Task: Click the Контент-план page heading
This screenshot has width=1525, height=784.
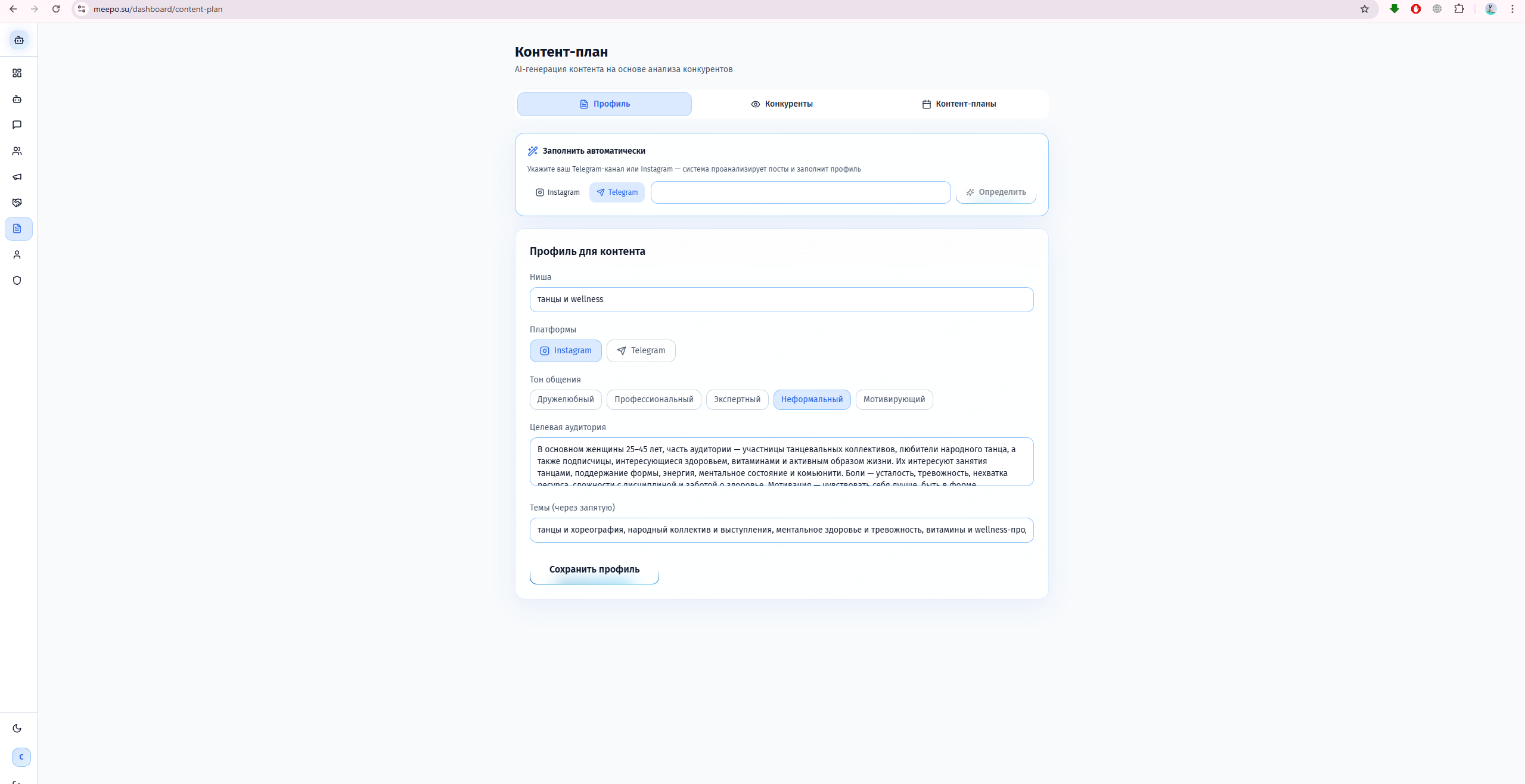Action: [561, 52]
